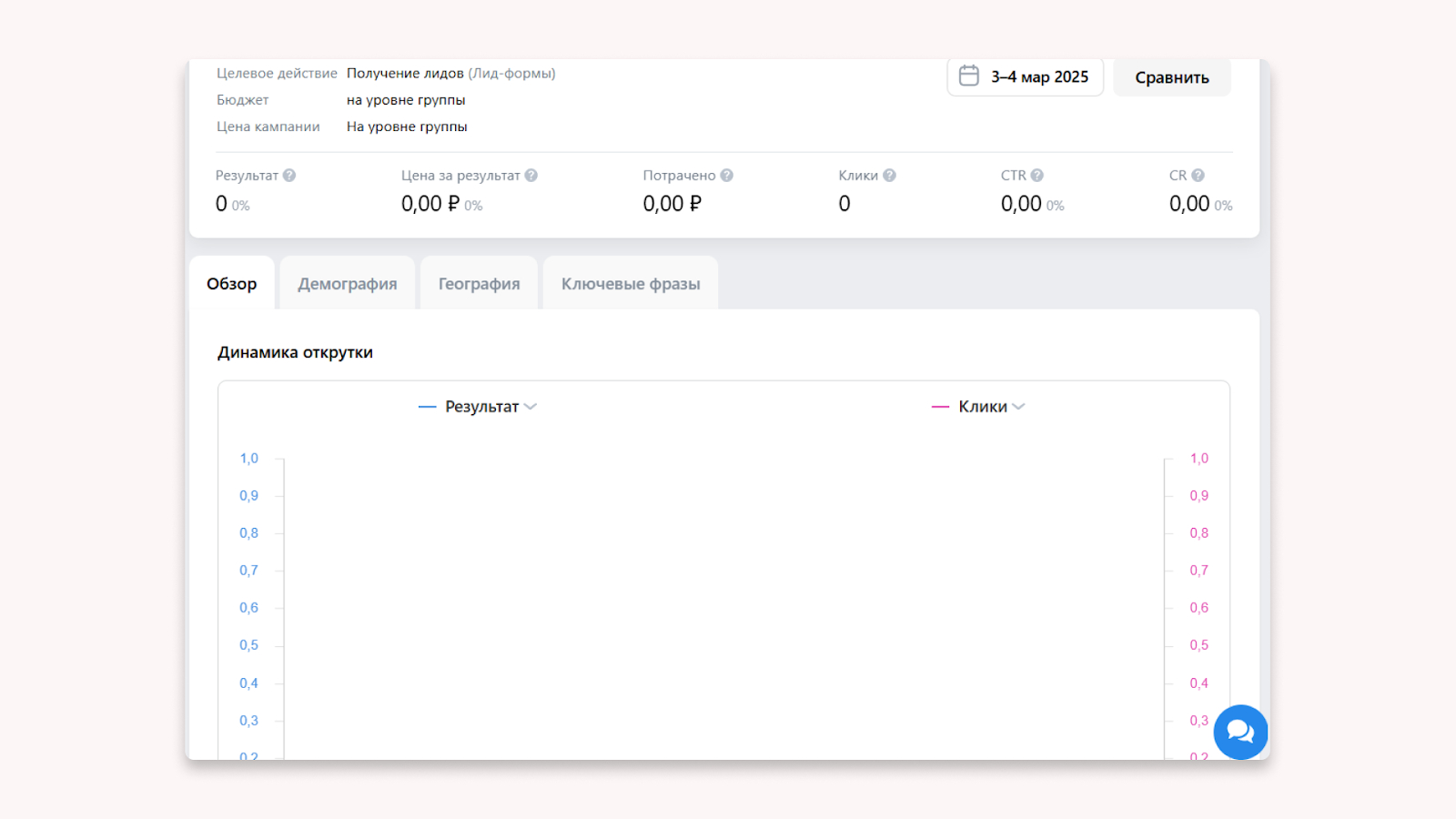Open the Цена за результат help tooltip icon
Viewport: 1456px width, 819px height.
click(x=531, y=176)
